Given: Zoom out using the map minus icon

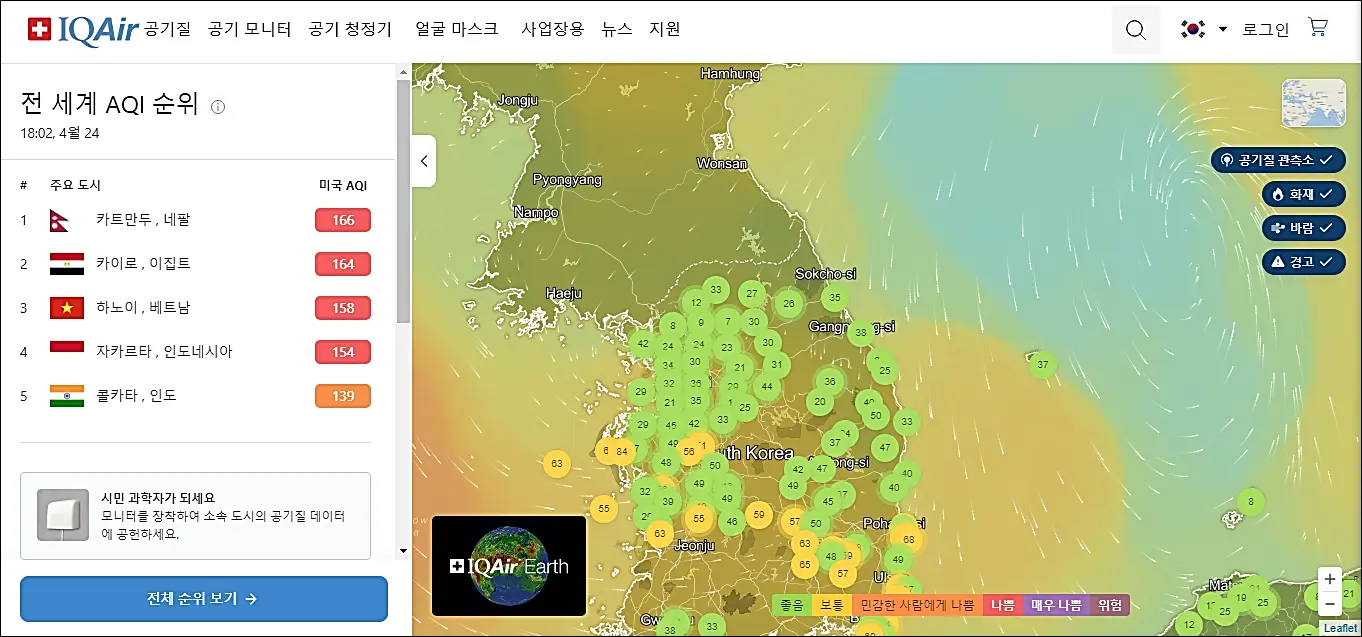Looking at the screenshot, I should (x=1330, y=603).
